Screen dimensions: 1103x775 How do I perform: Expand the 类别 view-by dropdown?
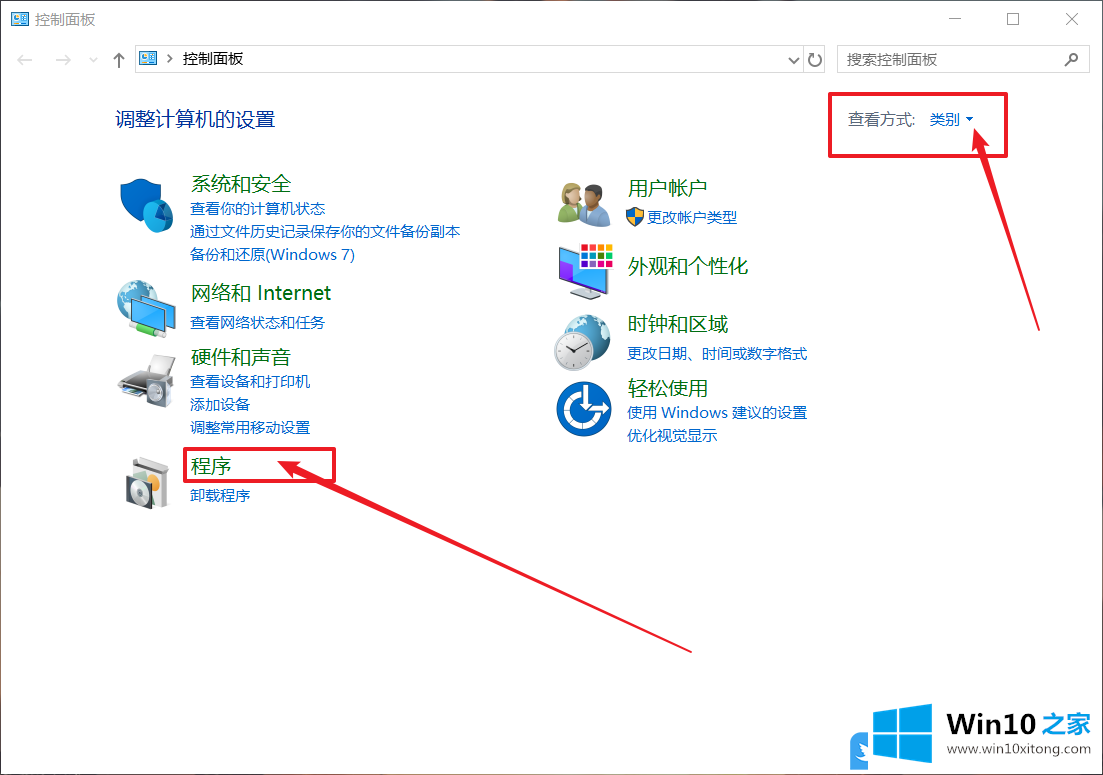951,120
